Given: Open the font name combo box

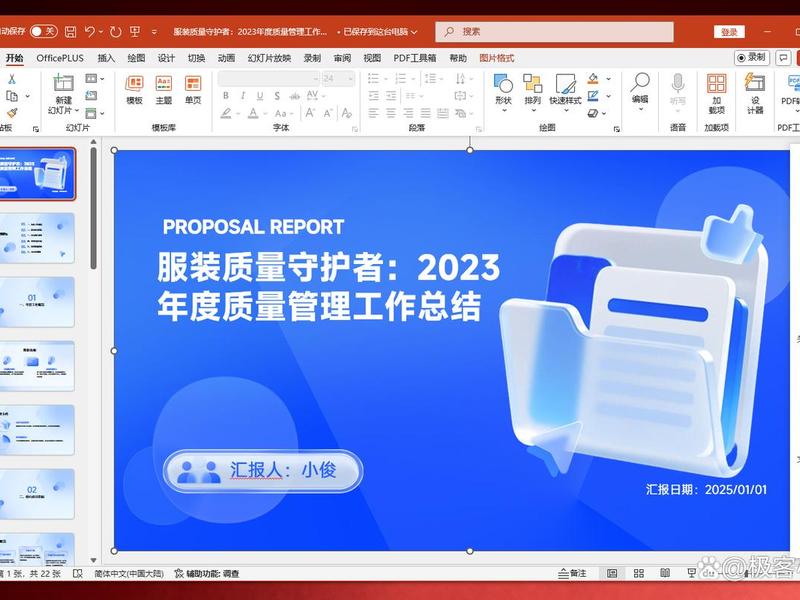Looking at the screenshot, I should point(268,78).
